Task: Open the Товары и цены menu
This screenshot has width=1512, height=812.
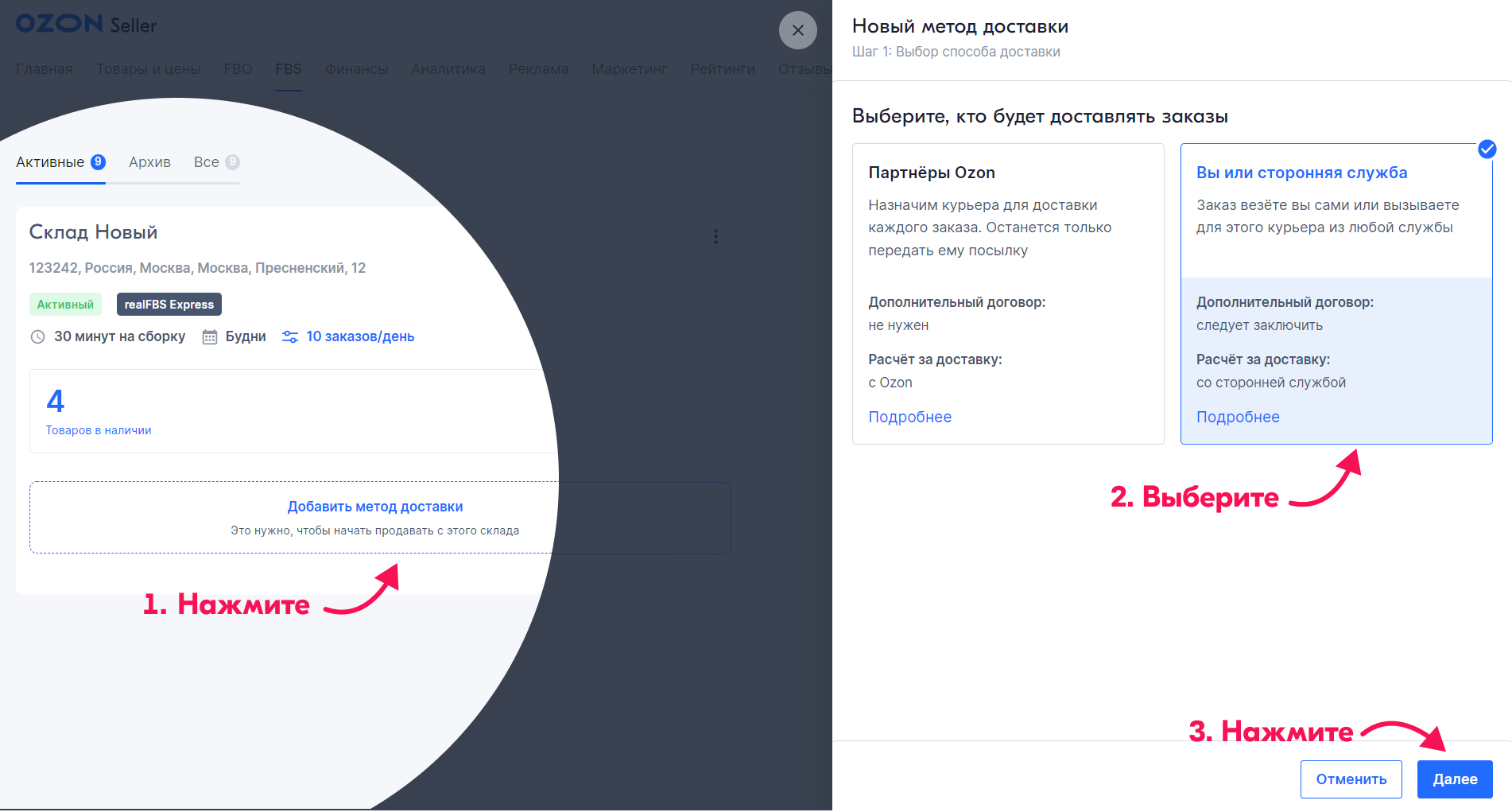Action: pyautogui.click(x=149, y=69)
